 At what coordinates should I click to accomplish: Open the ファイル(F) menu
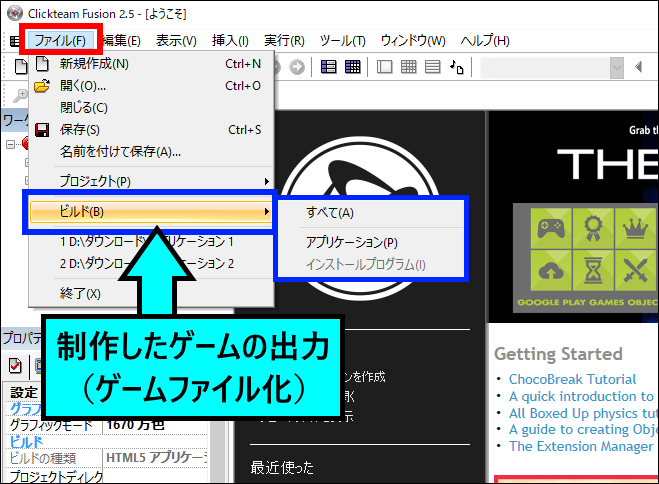point(60,41)
